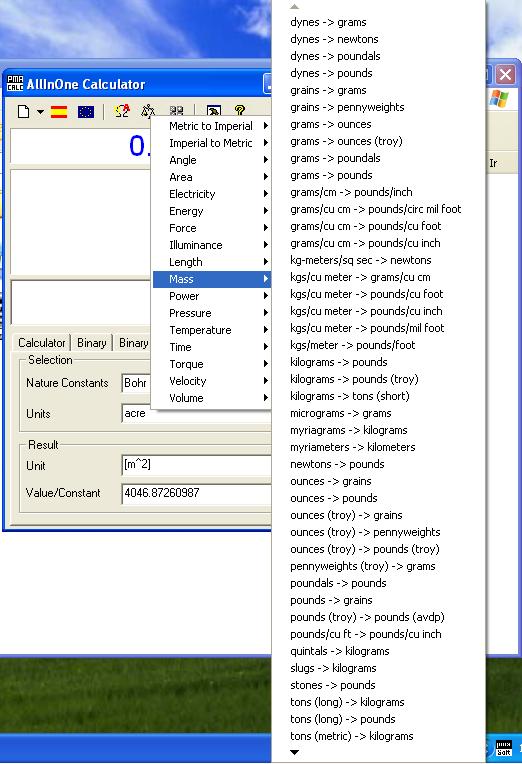Select poundals -> pounds

click(x=378, y=583)
